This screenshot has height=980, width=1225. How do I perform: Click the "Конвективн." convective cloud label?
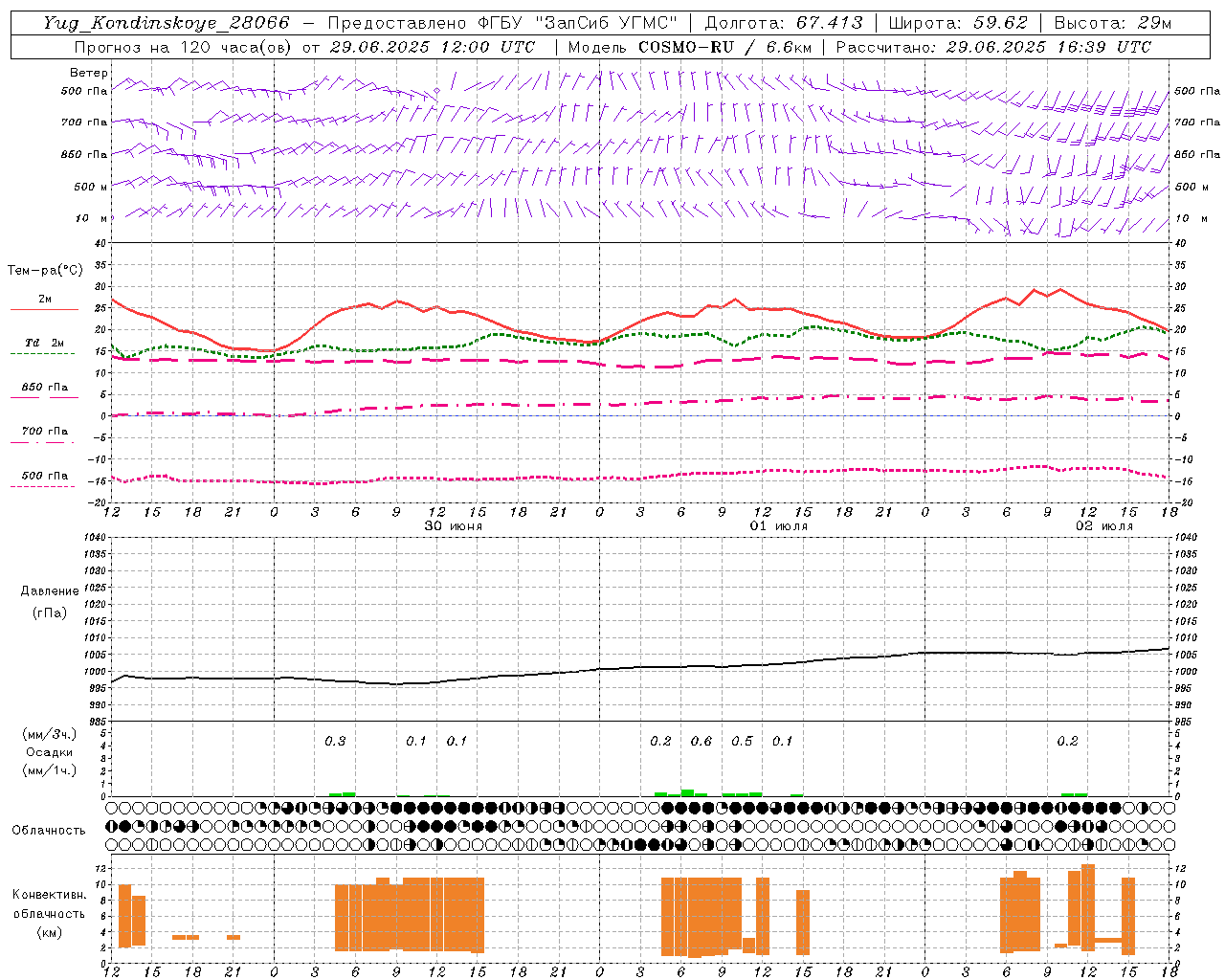49,896
